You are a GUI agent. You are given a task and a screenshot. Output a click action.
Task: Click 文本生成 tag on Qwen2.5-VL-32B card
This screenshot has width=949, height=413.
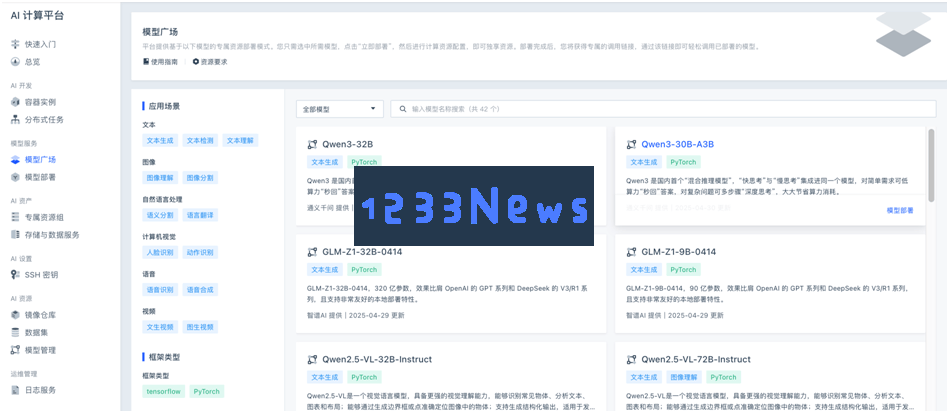pos(324,377)
